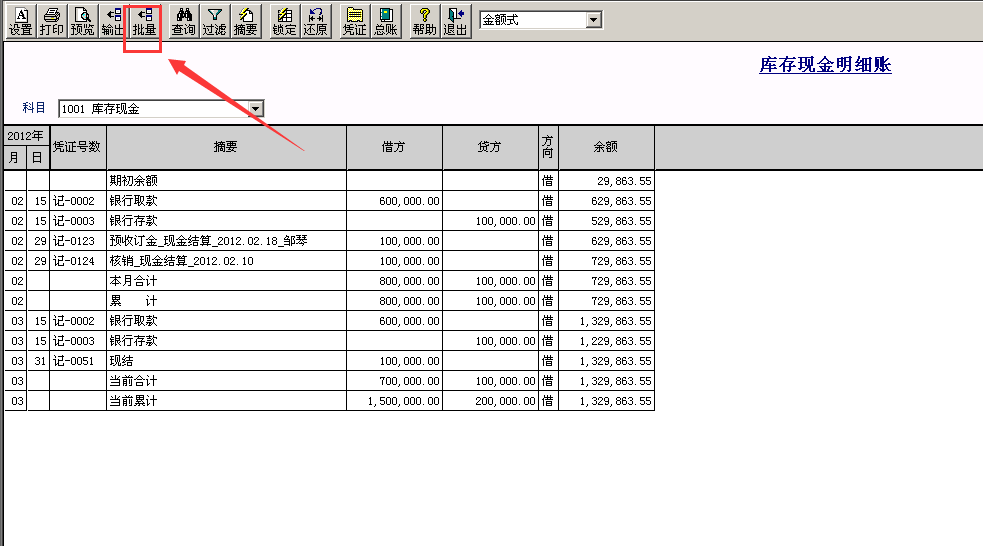The image size is (983, 546).
Task: Click the 库存现金明细账 title link
Action: point(825,65)
